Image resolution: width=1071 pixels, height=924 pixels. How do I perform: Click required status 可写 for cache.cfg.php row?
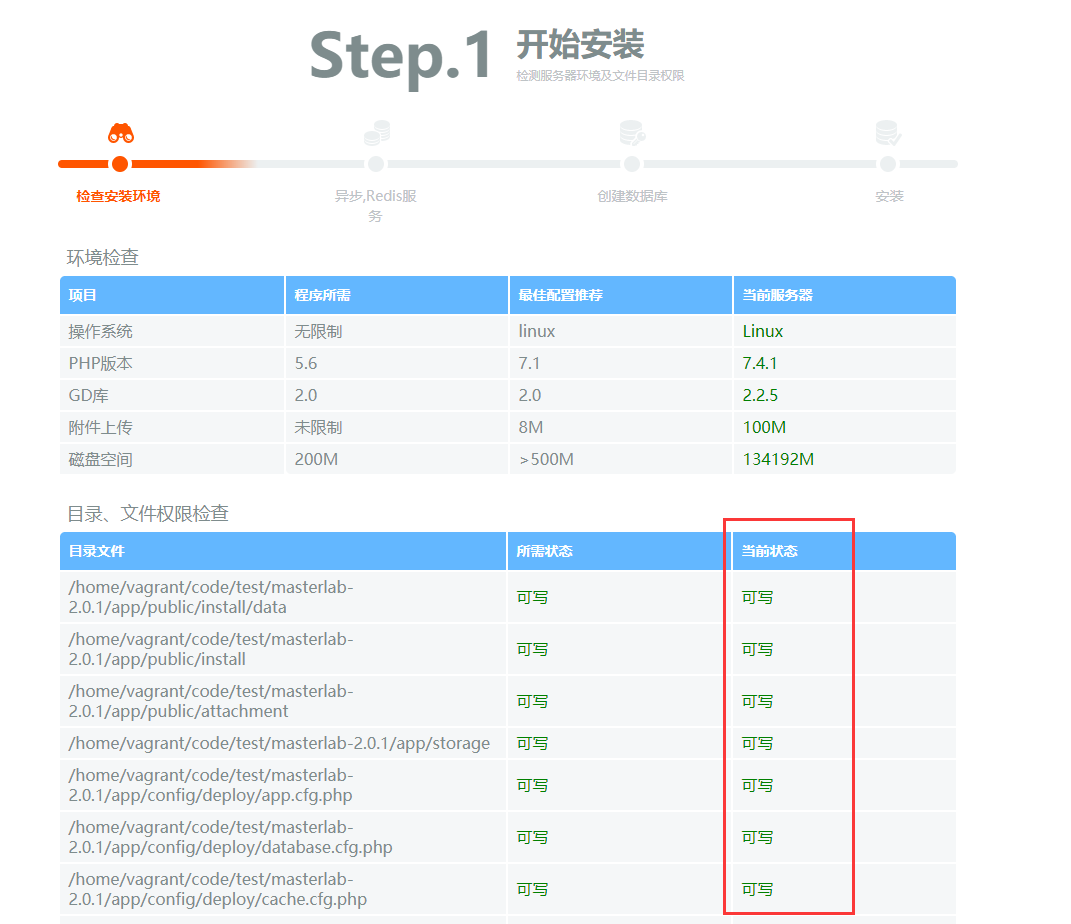click(x=532, y=889)
